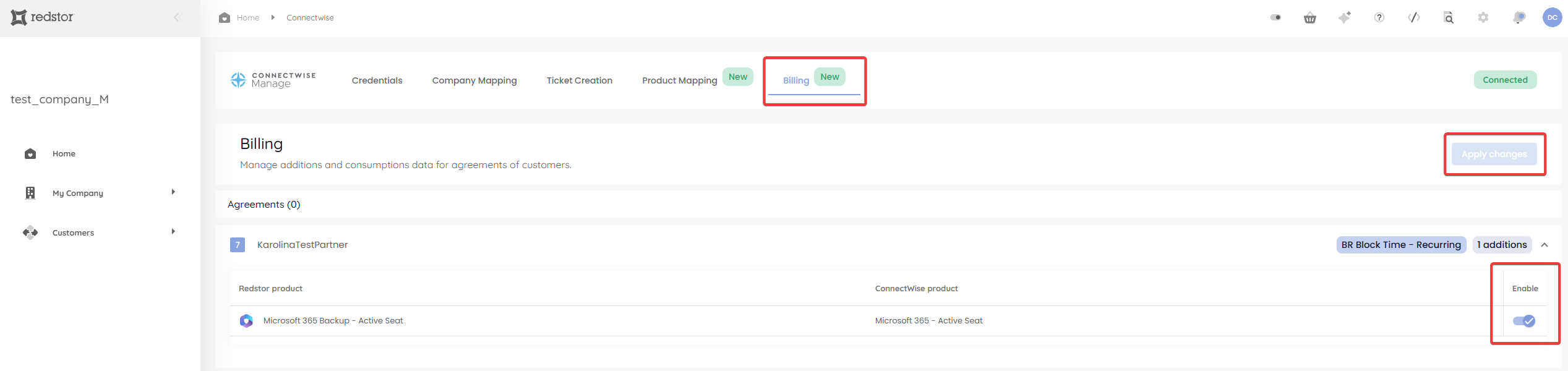Open the Ticket Creation tab
The height and width of the screenshot is (371, 1568).
[580, 80]
